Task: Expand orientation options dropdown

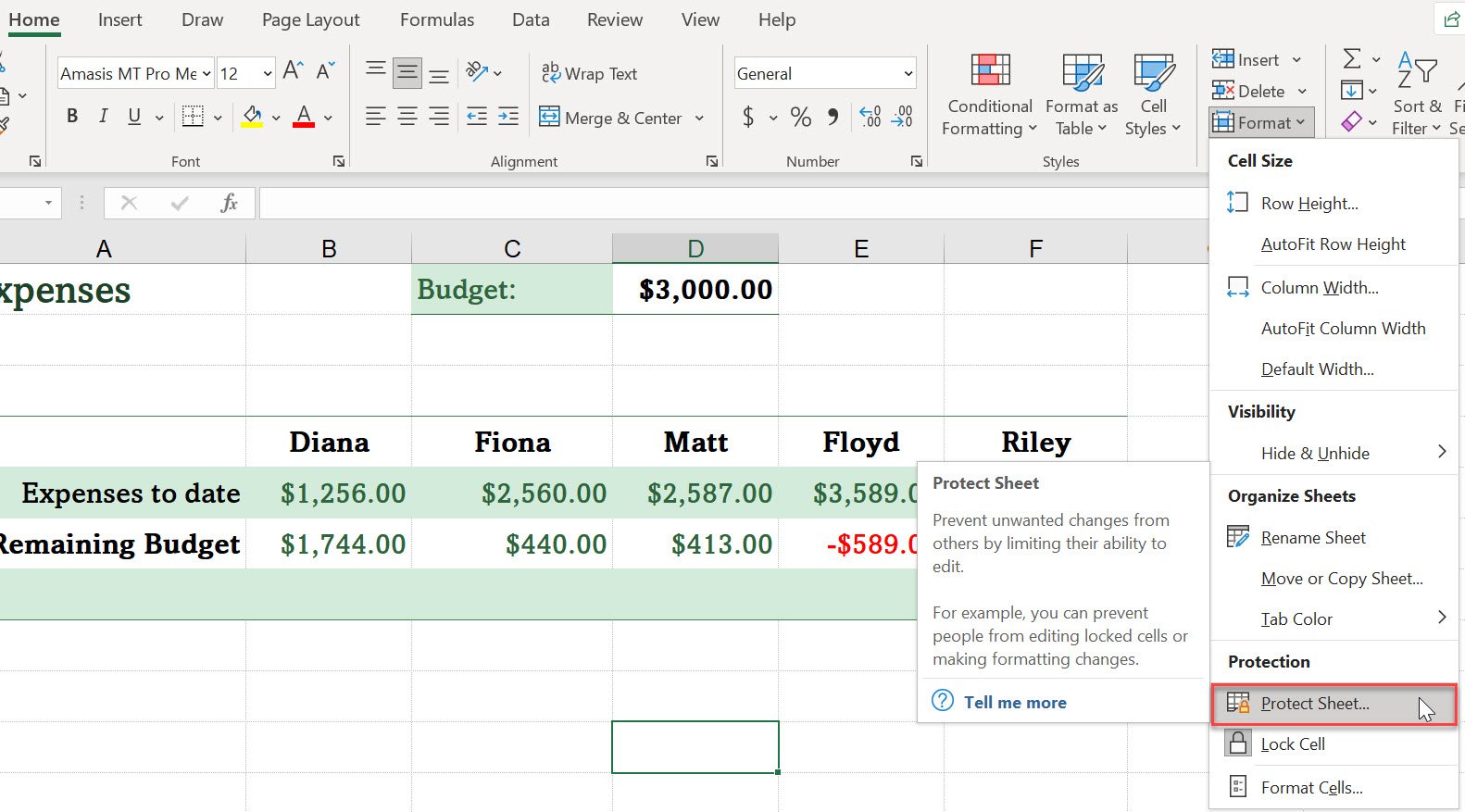Action: click(x=497, y=72)
